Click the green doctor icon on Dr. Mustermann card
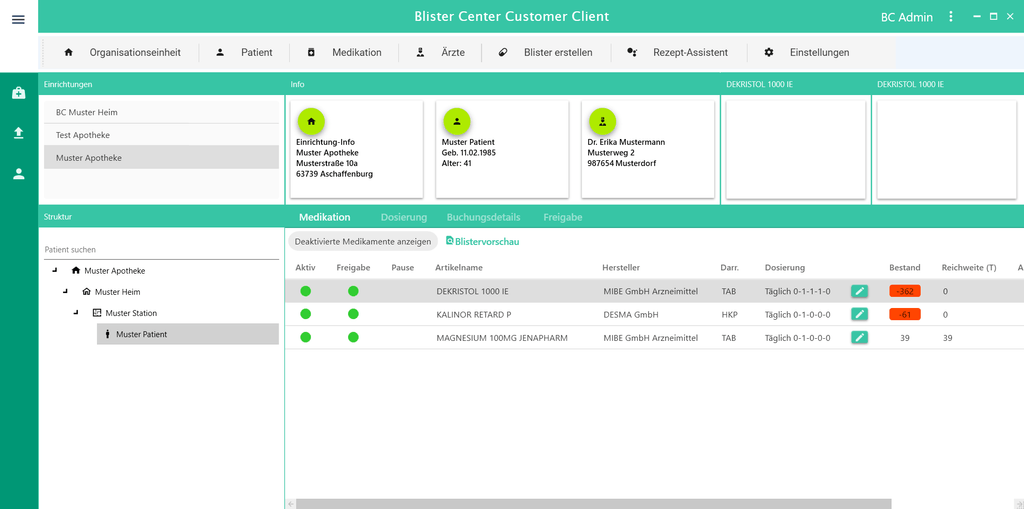The image size is (1024, 509). (603, 121)
